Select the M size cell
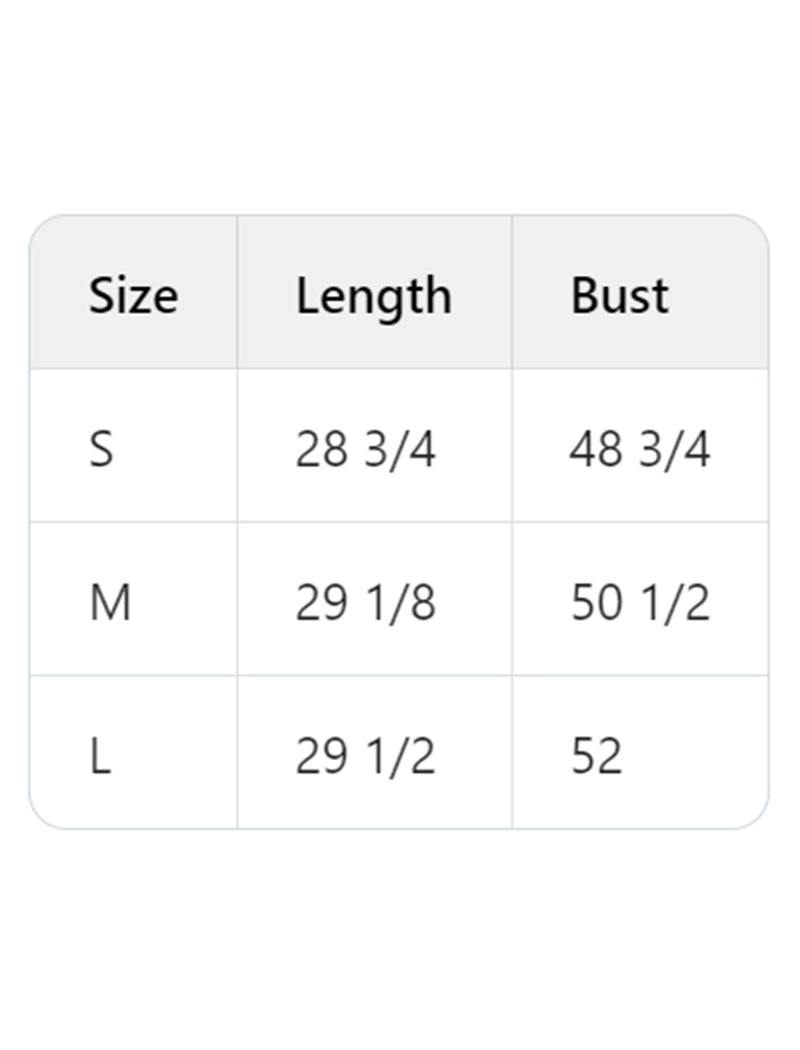Image resolution: width=800 pixels, height=1050 pixels. coord(110,603)
